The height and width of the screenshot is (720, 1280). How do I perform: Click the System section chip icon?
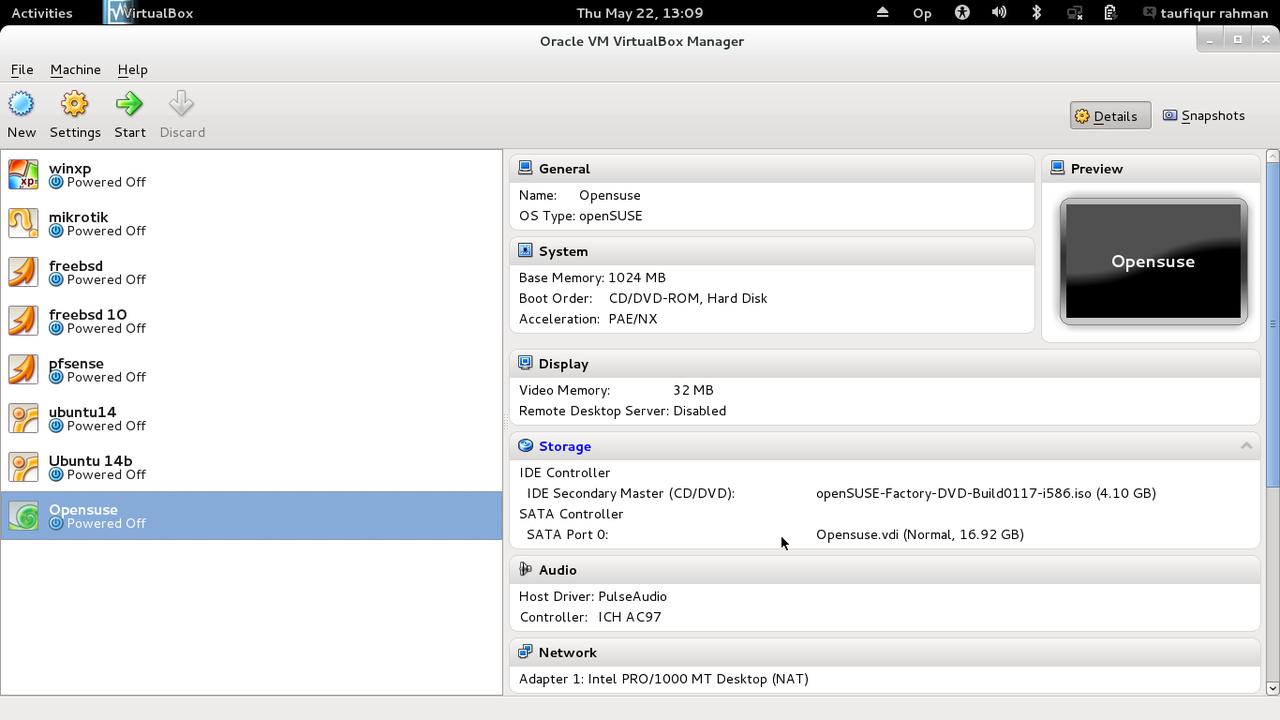pyautogui.click(x=525, y=251)
